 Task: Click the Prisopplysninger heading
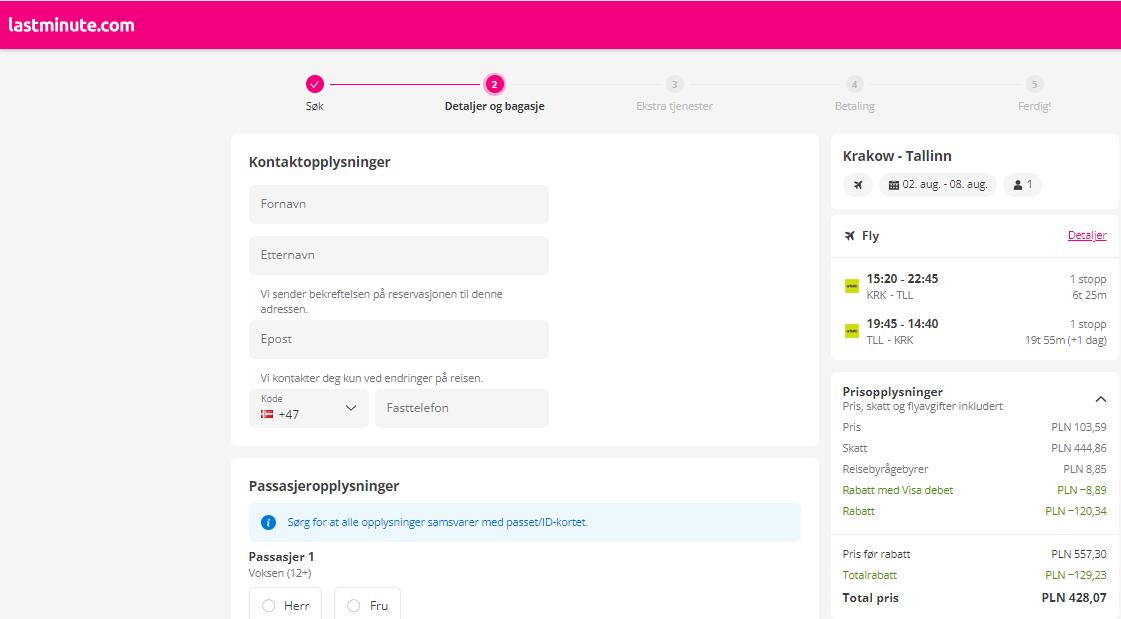(892, 392)
